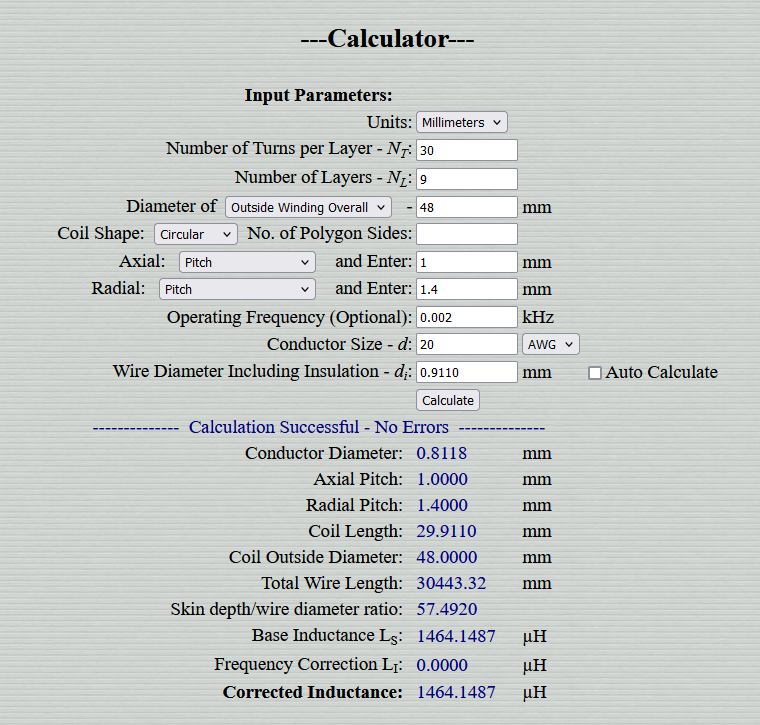The height and width of the screenshot is (725, 760).
Task: Click the No. of Polygon Sides field
Action: coord(466,235)
